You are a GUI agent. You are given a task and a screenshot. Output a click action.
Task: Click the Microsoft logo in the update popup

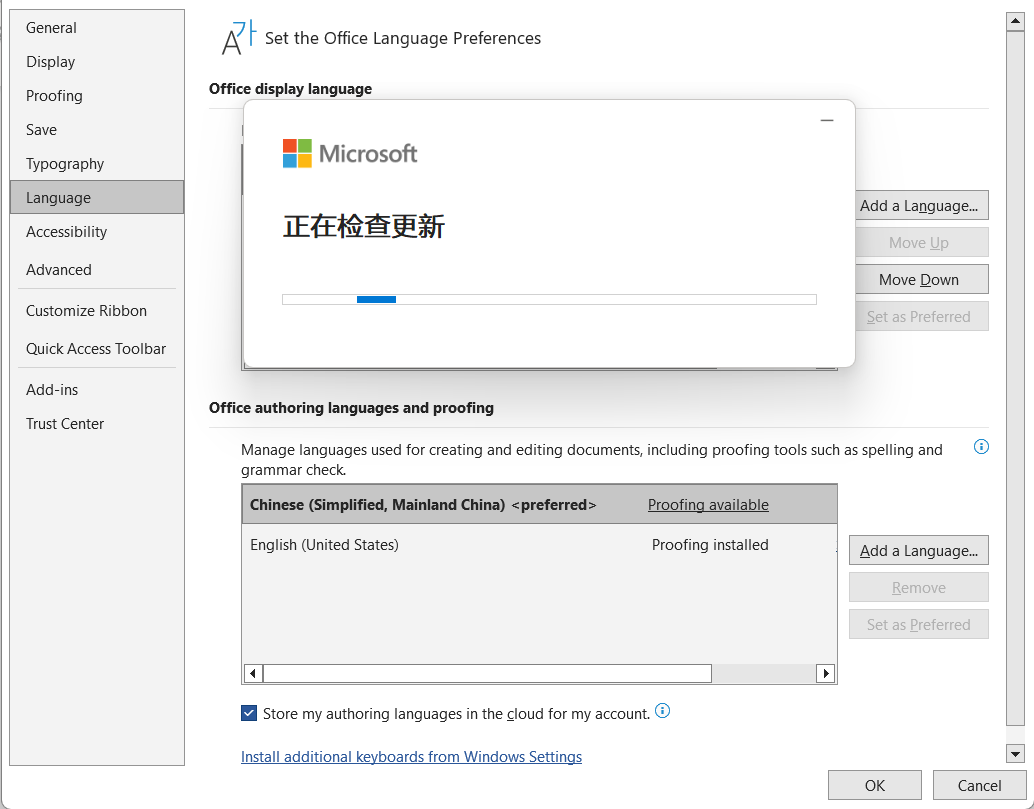pos(297,153)
